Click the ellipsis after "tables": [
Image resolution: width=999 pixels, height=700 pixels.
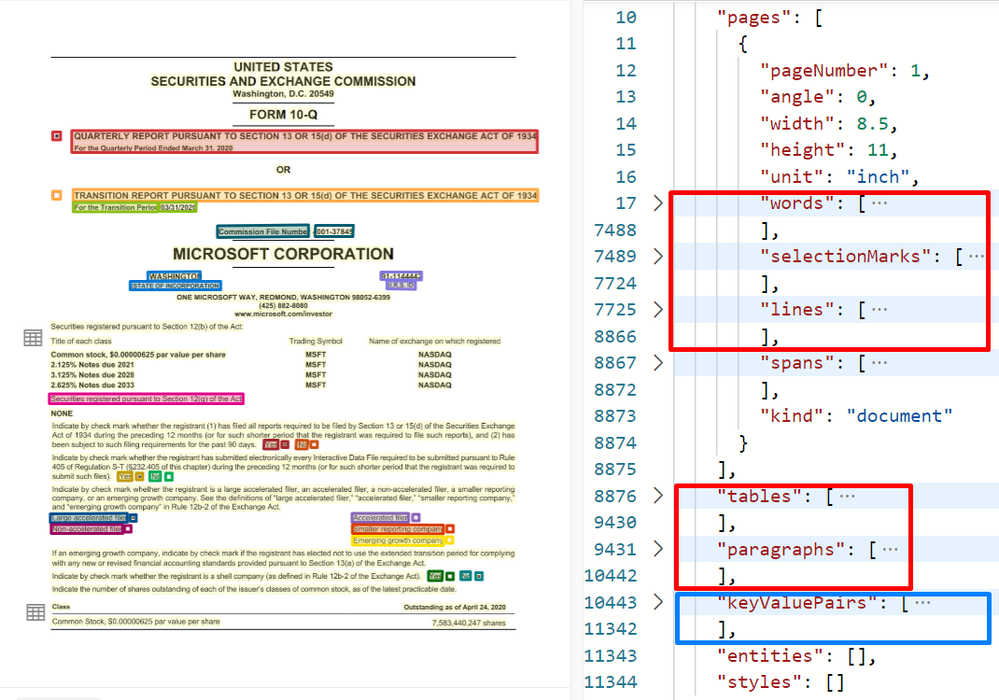(847, 496)
